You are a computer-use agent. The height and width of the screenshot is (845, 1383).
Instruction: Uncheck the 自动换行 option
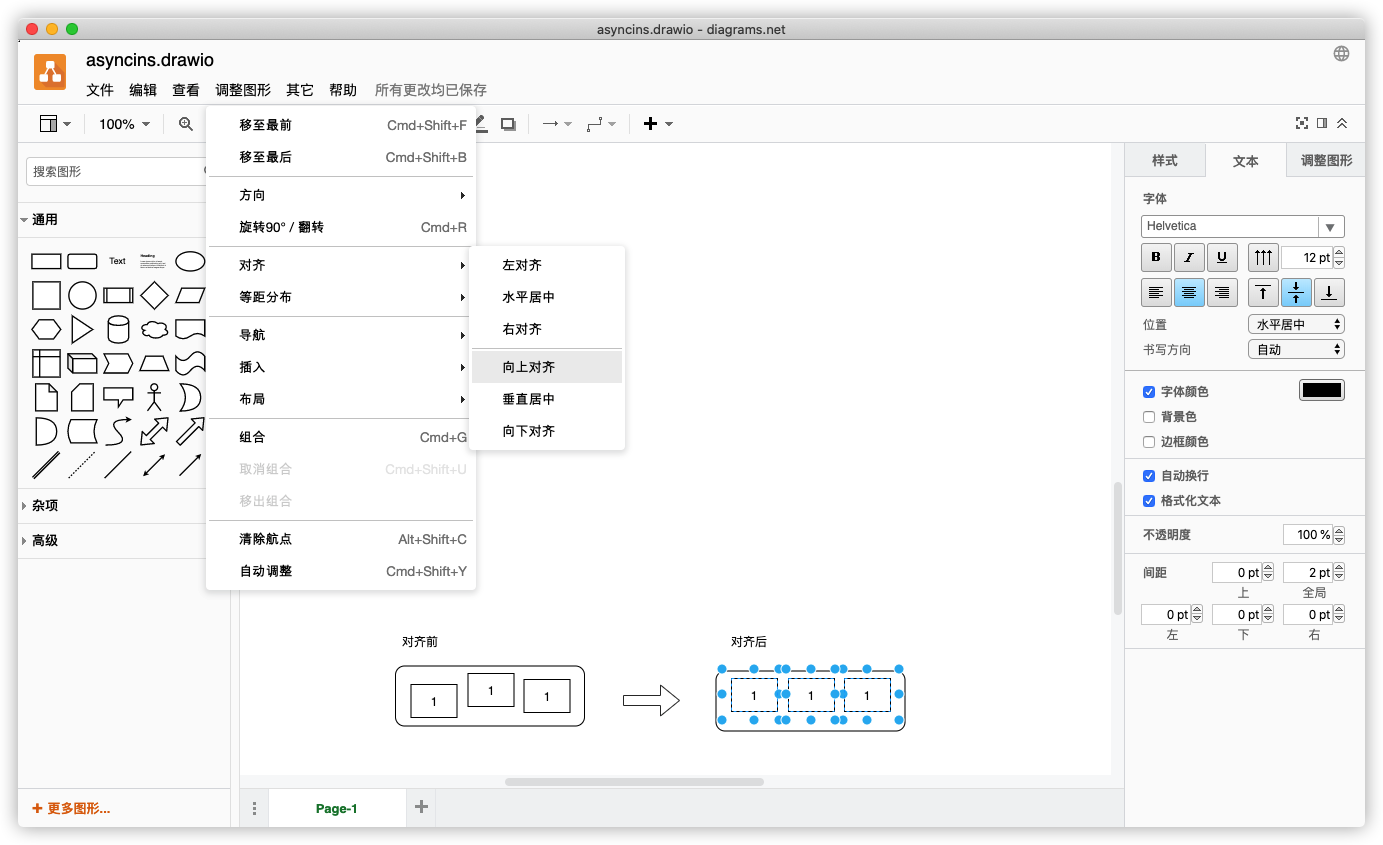pyautogui.click(x=1149, y=476)
